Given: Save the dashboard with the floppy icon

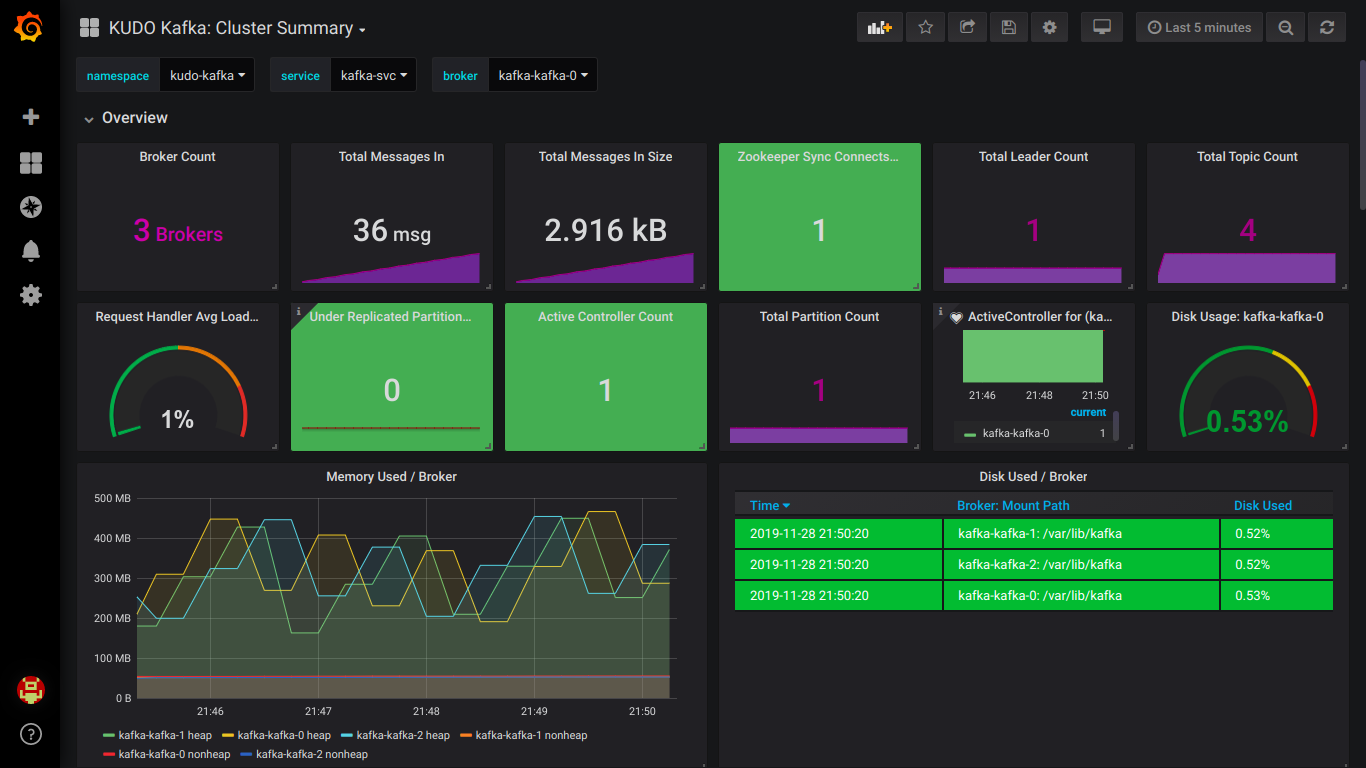Looking at the screenshot, I should coord(1008,27).
